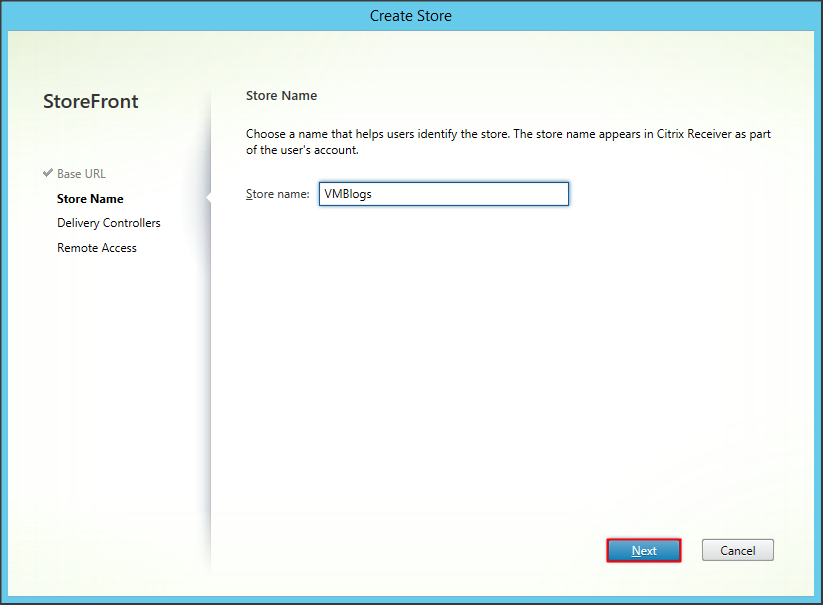823x605 pixels.
Task: Select the Store Name step in sidebar
Action: pyautogui.click(x=90, y=199)
